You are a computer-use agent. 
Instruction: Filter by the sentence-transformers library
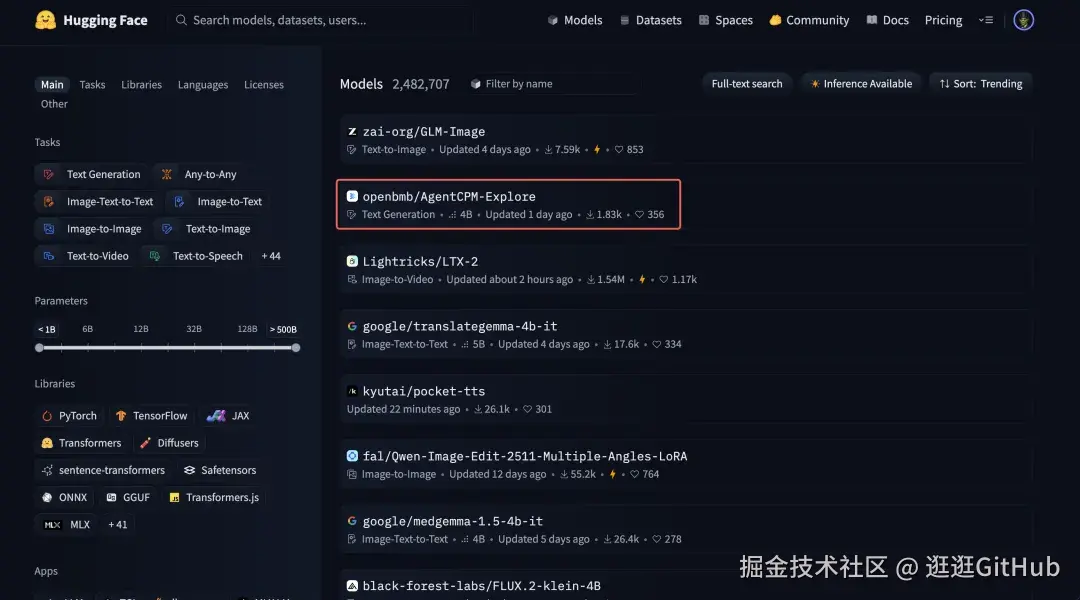[103, 470]
